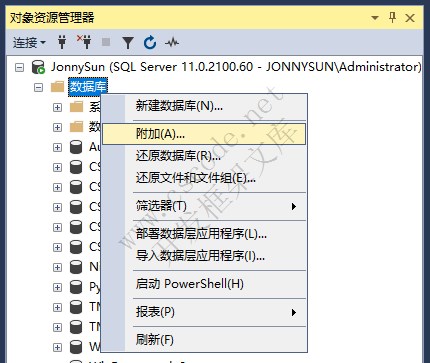Screen dimensions: 430x363
Task: Click the 数据库 folder icon
Action: pyautogui.click(x=57, y=87)
